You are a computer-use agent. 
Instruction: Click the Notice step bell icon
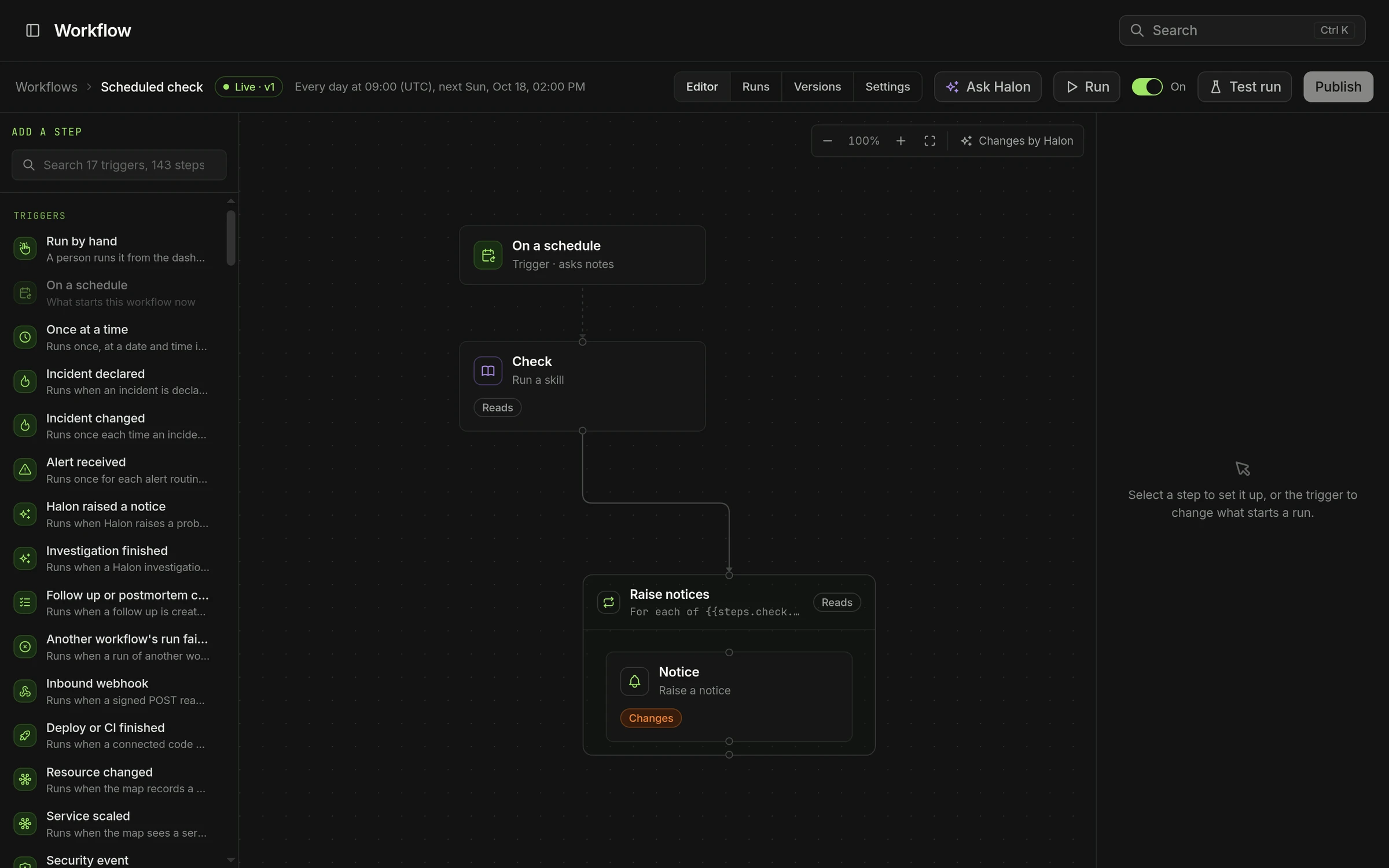pos(634,681)
